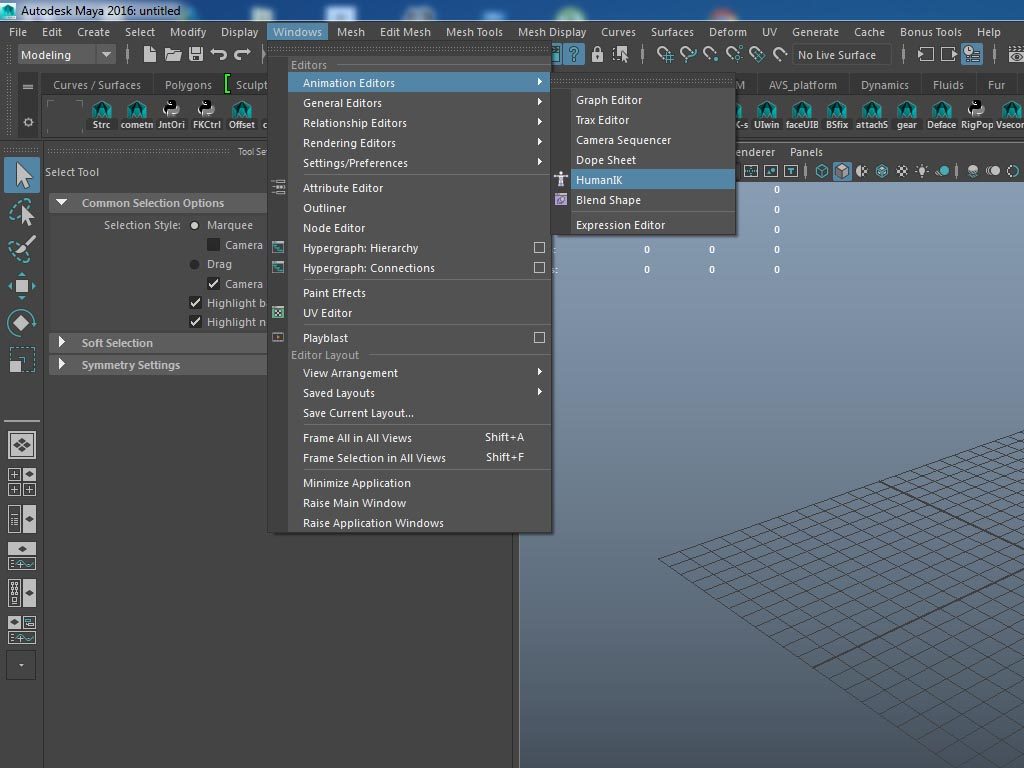Choose the Rotate tool in toolbox
The image size is (1024, 768).
click(22, 323)
